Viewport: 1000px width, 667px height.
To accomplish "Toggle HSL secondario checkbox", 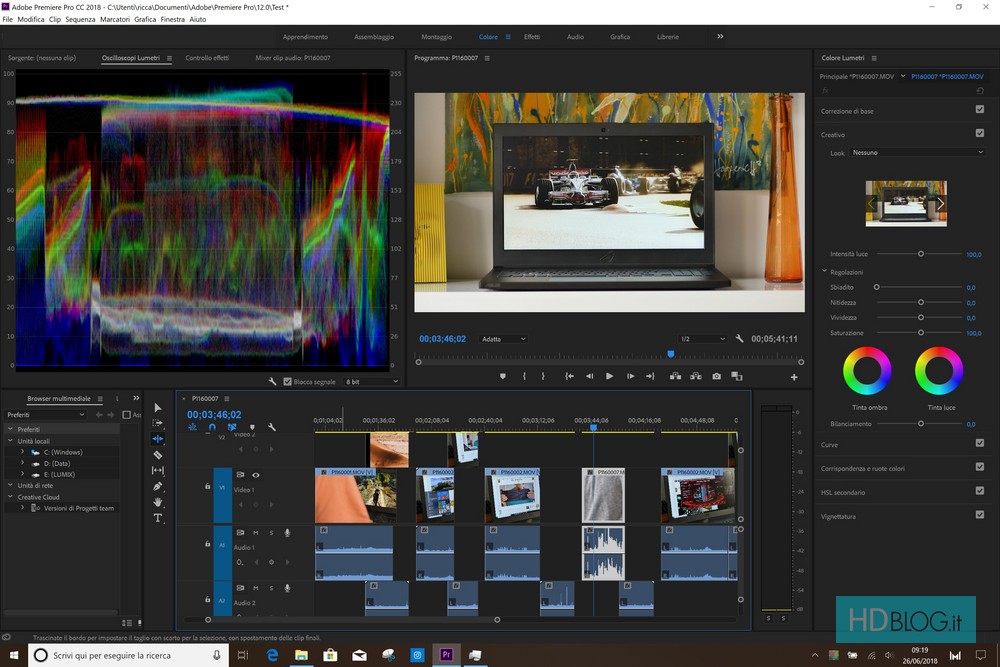I will coord(980,490).
